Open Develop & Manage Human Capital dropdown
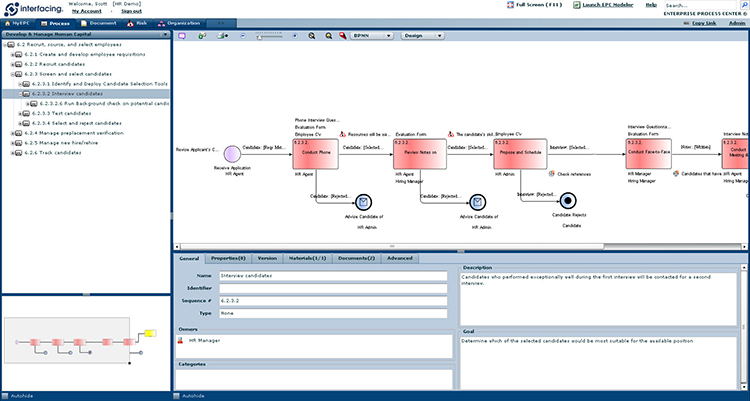The image size is (750, 401). tap(165, 34)
